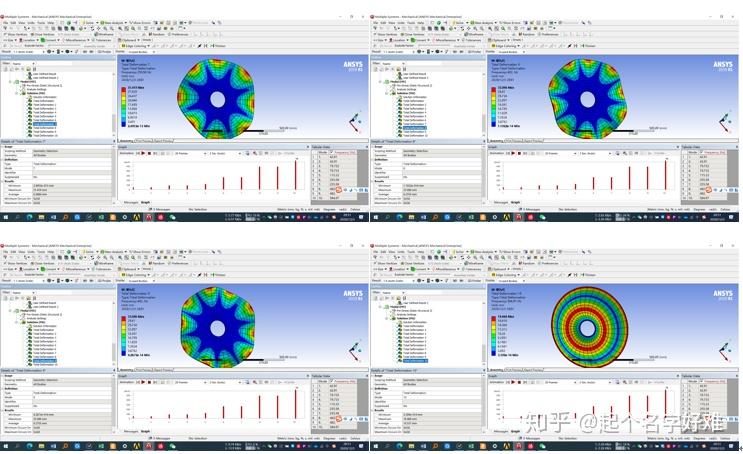The height and width of the screenshot is (454, 743).
Task: Open Graph tab in Total Deformation 8 window
Action: click(x=516, y=202)
